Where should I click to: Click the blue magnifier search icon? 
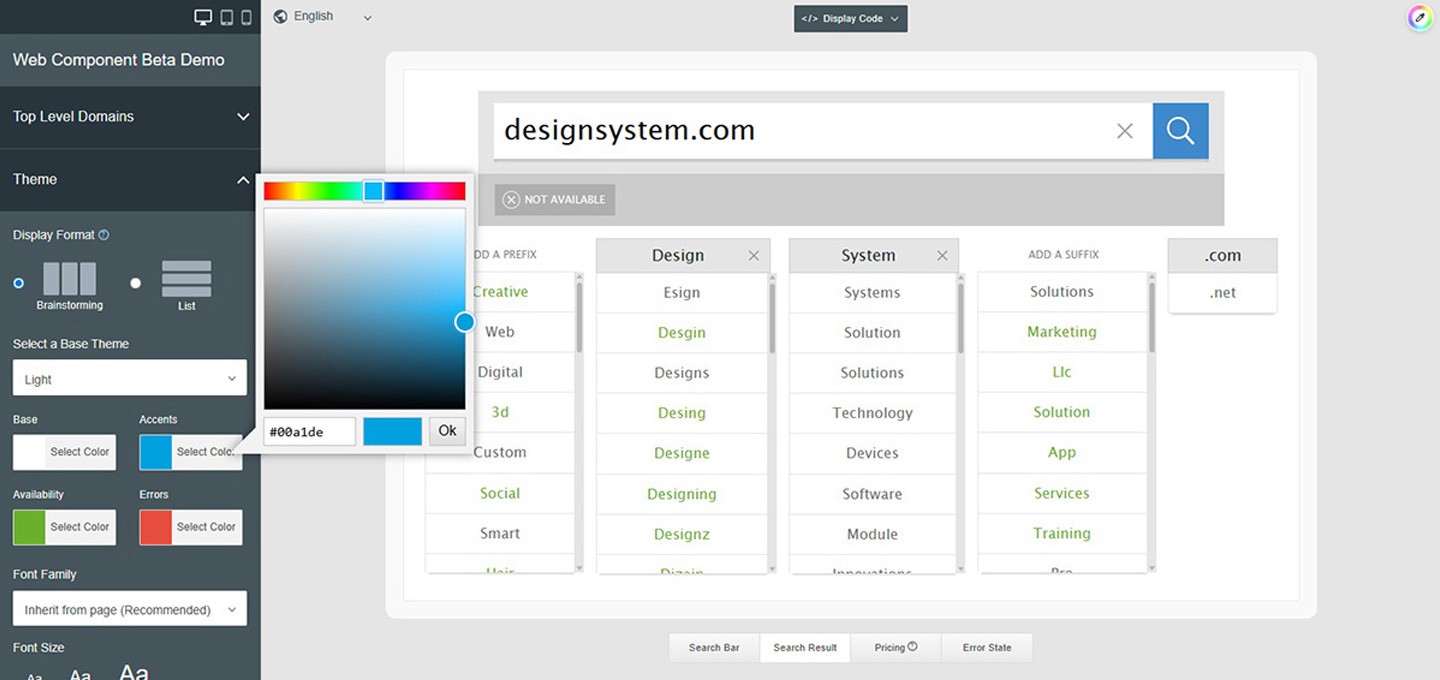1180,130
